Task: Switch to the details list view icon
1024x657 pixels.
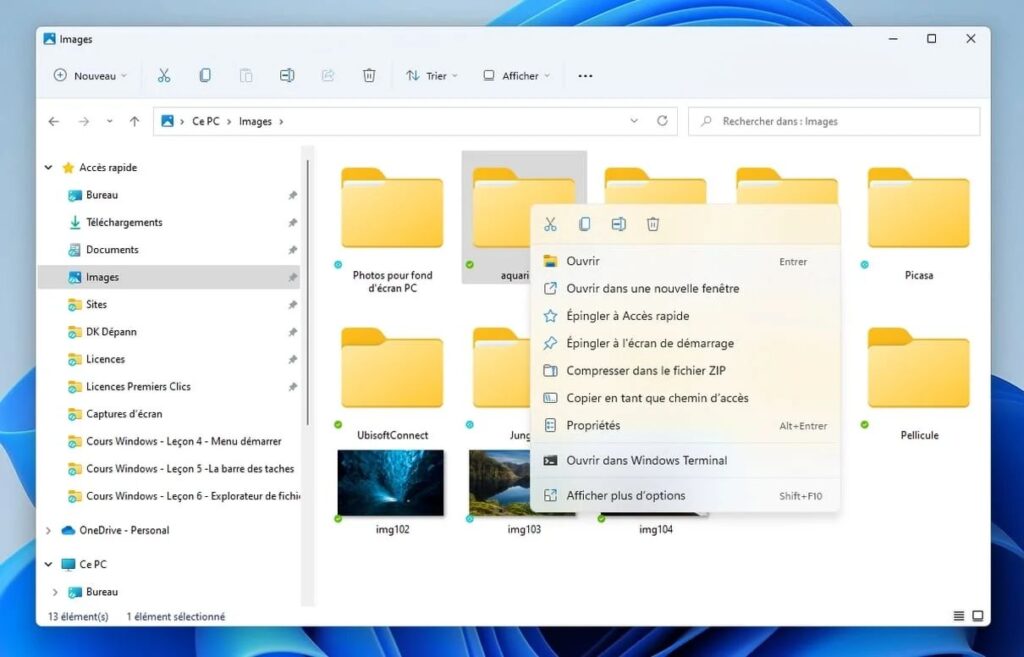Action: tap(959, 616)
